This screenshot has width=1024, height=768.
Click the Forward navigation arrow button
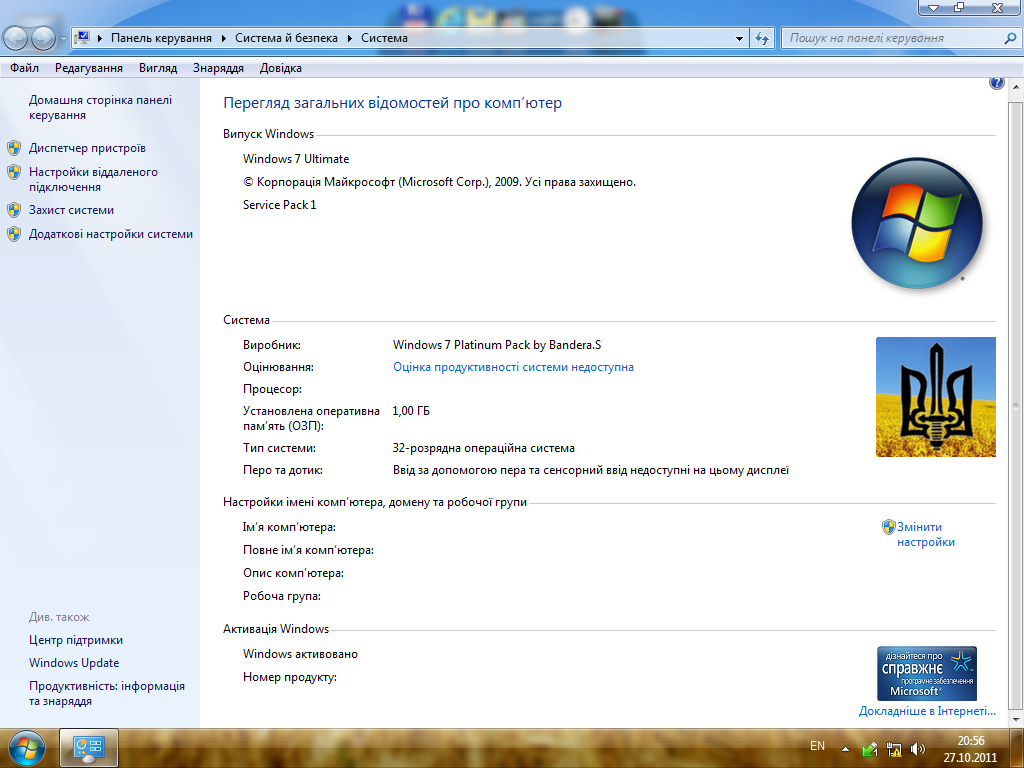click(x=43, y=39)
